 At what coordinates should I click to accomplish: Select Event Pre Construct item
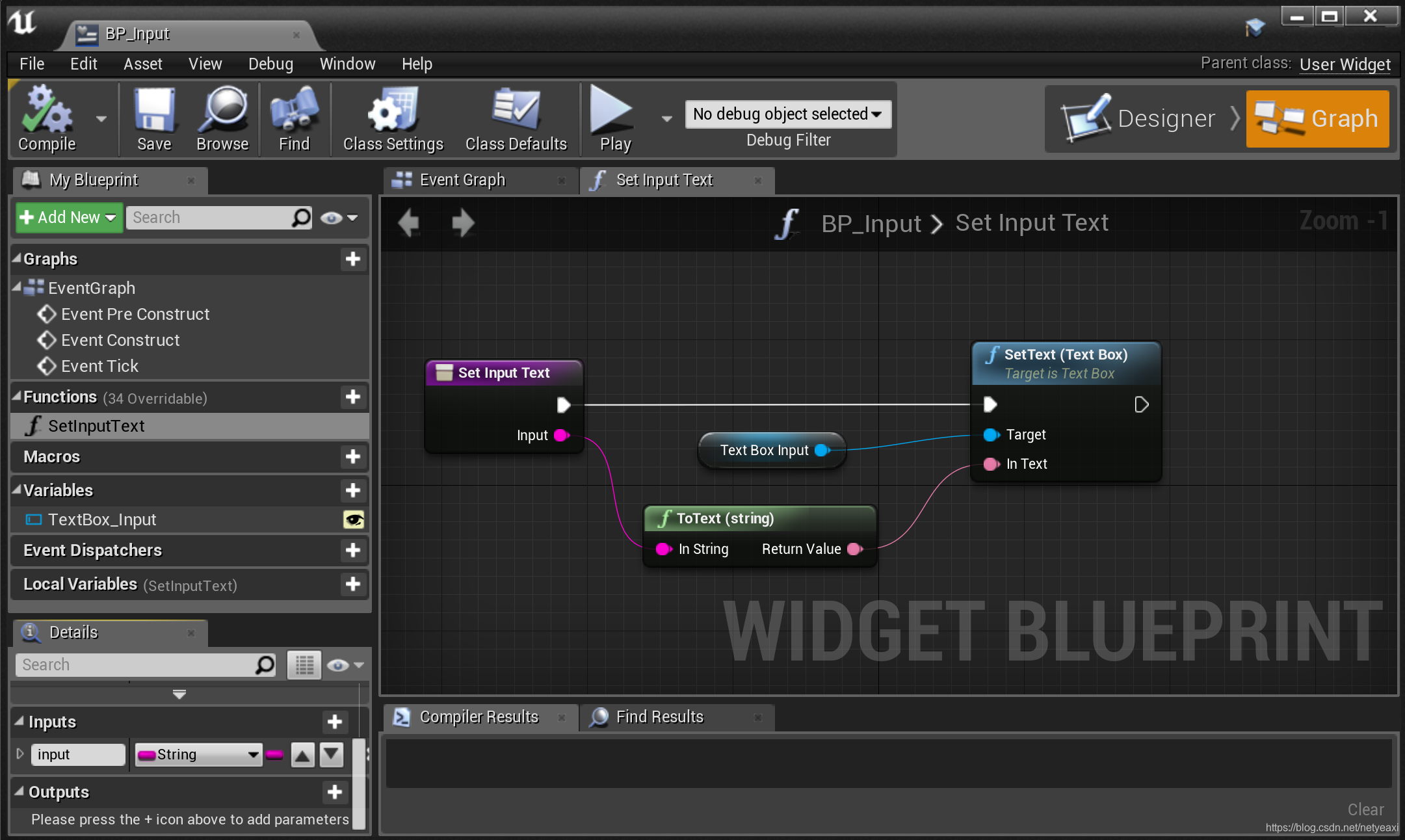pyautogui.click(x=135, y=314)
